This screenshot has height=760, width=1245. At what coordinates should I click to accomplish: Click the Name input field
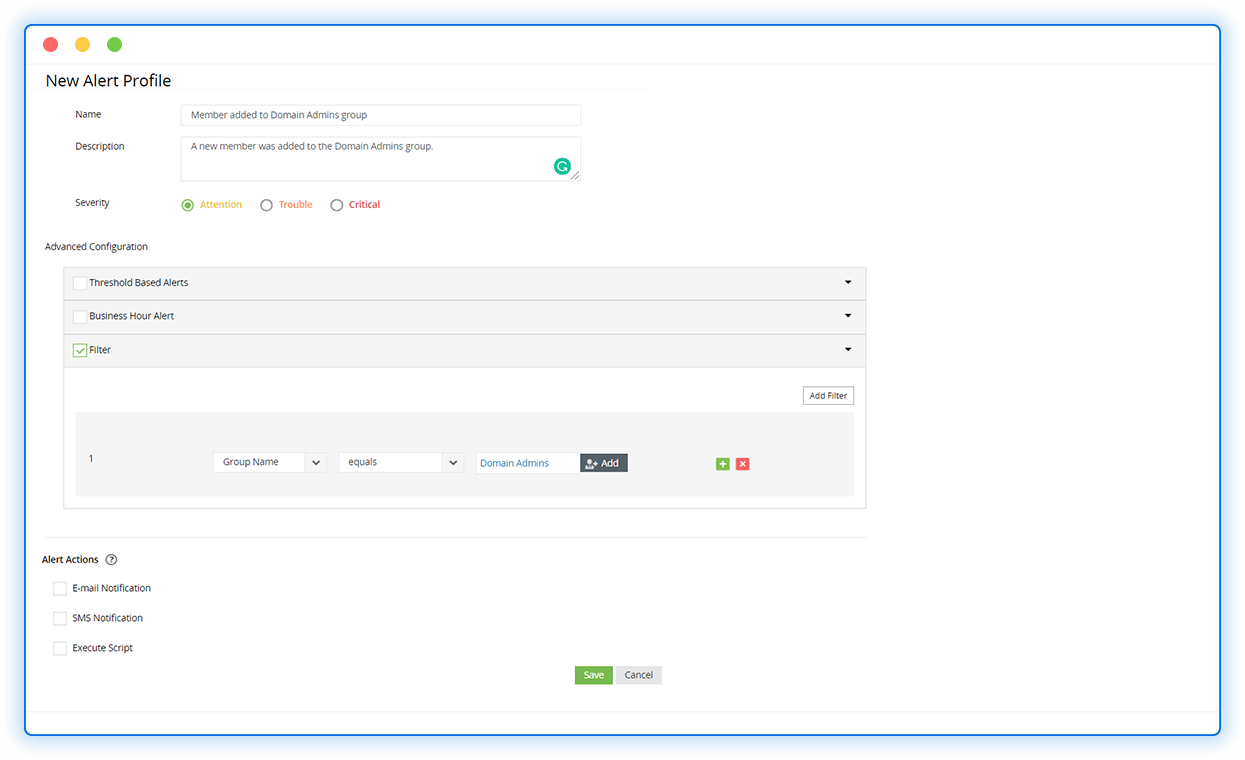[380, 114]
